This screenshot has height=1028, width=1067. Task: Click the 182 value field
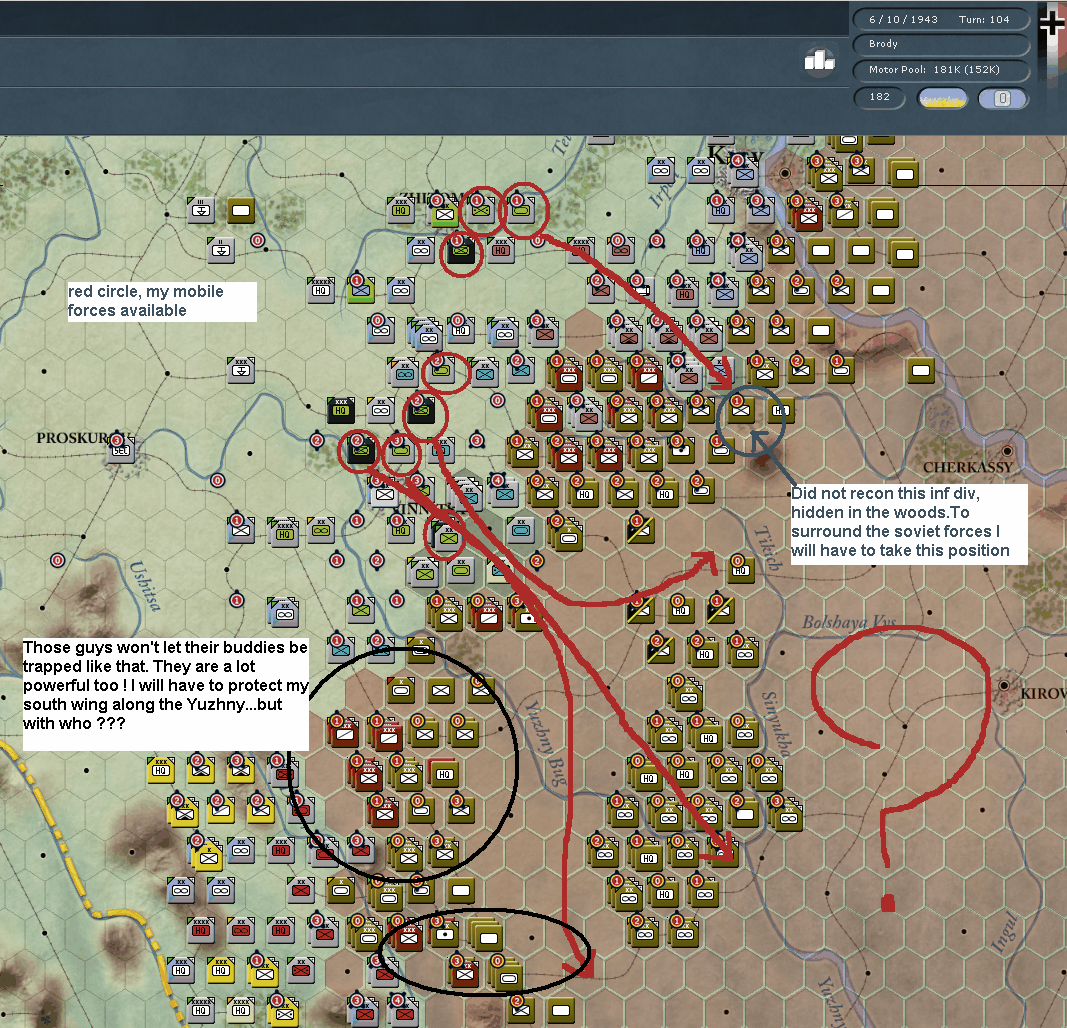pyautogui.click(x=879, y=97)
